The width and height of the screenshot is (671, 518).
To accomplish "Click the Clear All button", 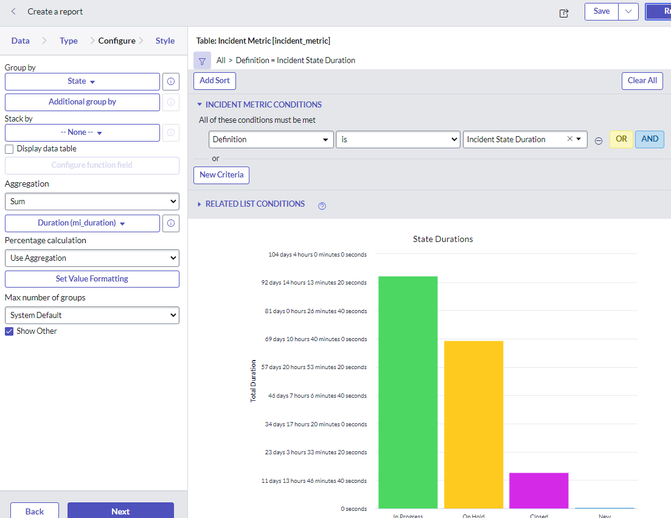I will (642, 81).
